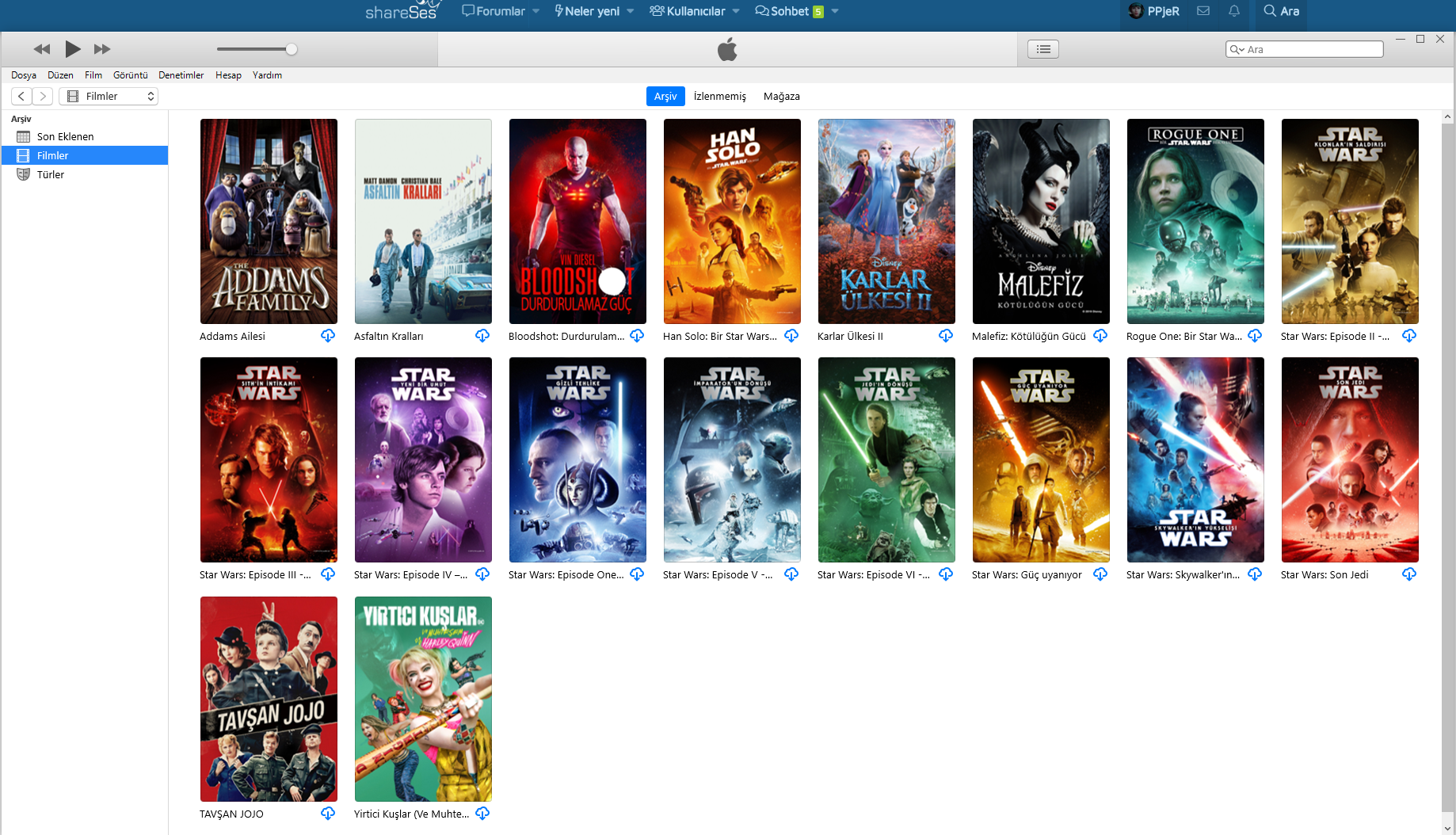Click the volume slider knob
Image resolution: width=1456 pixels, height=835 pixels.
click(x=292, y=49)
